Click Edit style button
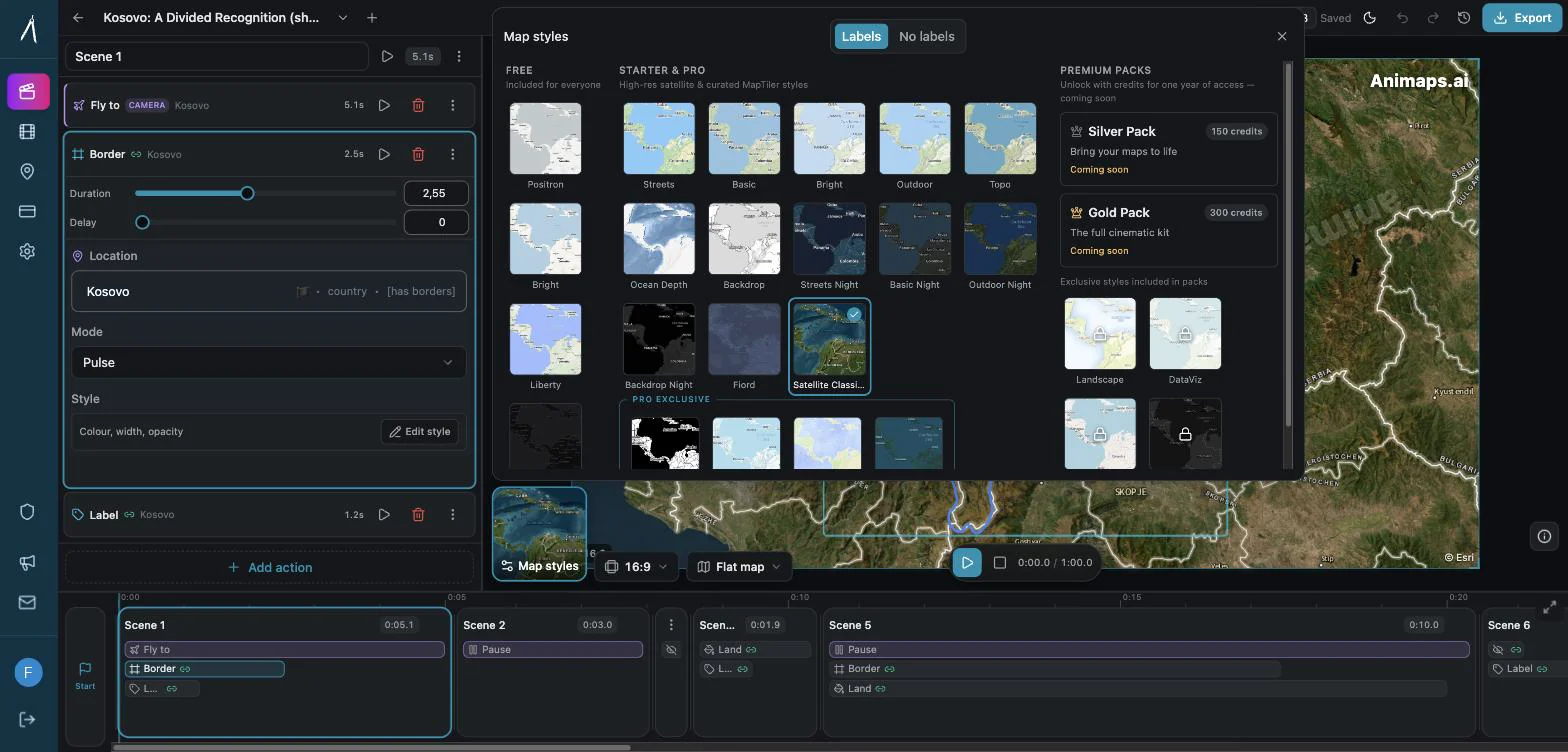 (x=419, y=431)
